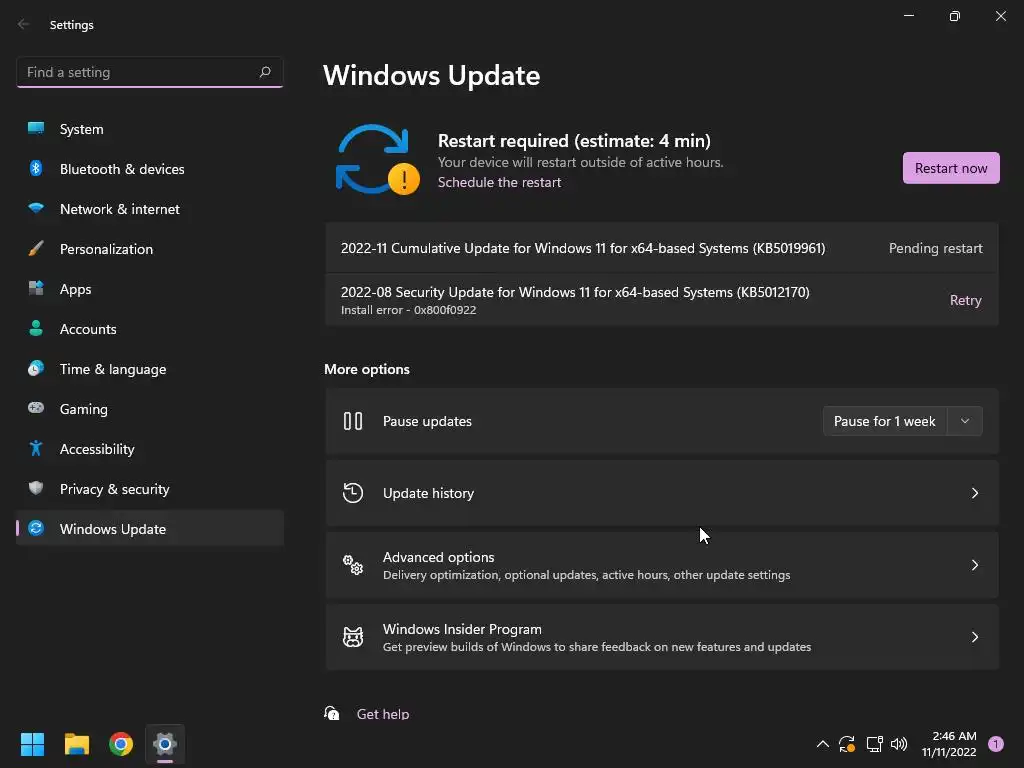1024x768 pixels.
Task: Open Update history via its chevron
Action: click(974, 493)
